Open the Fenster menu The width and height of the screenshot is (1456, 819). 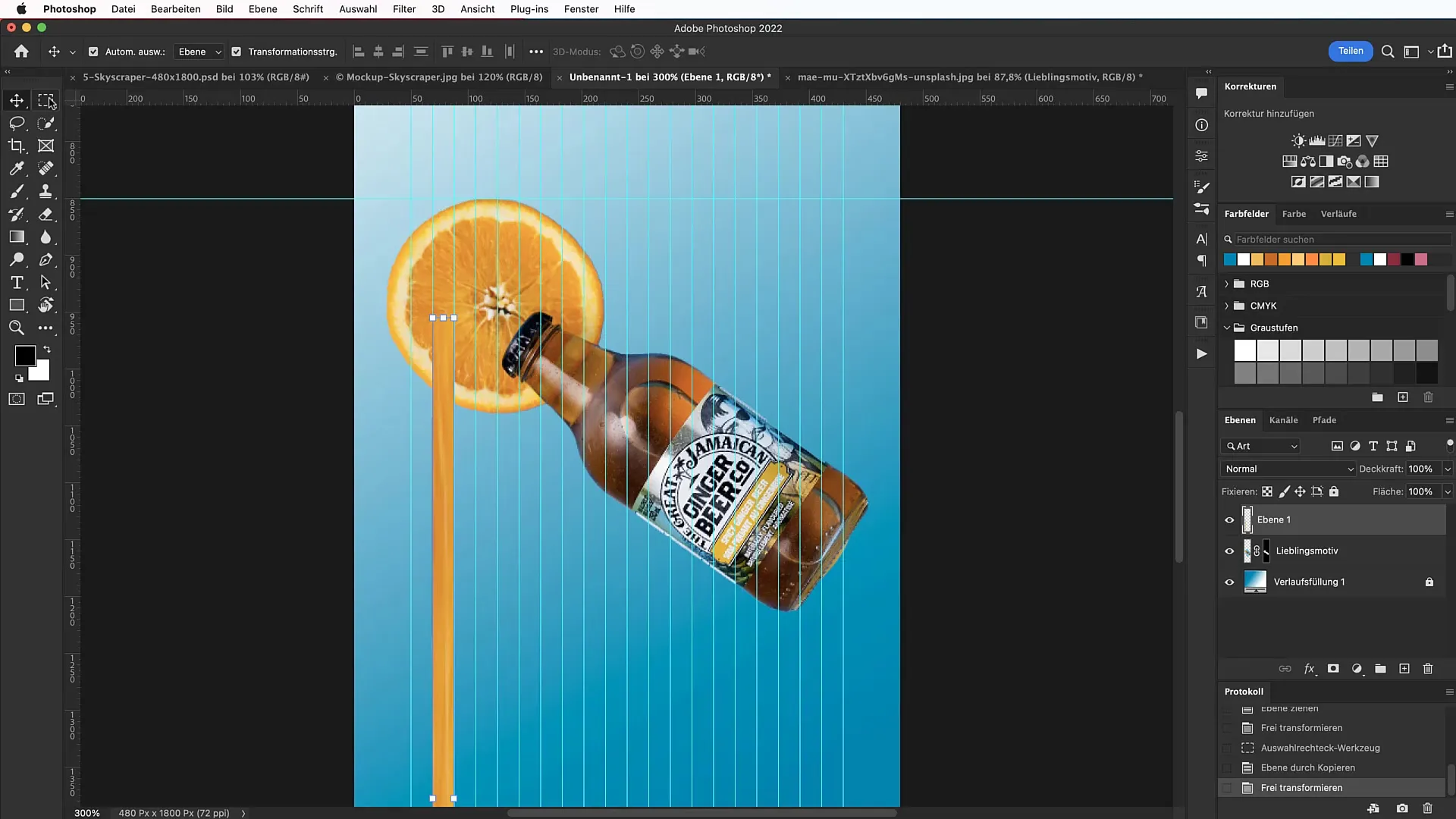[581, 9]
